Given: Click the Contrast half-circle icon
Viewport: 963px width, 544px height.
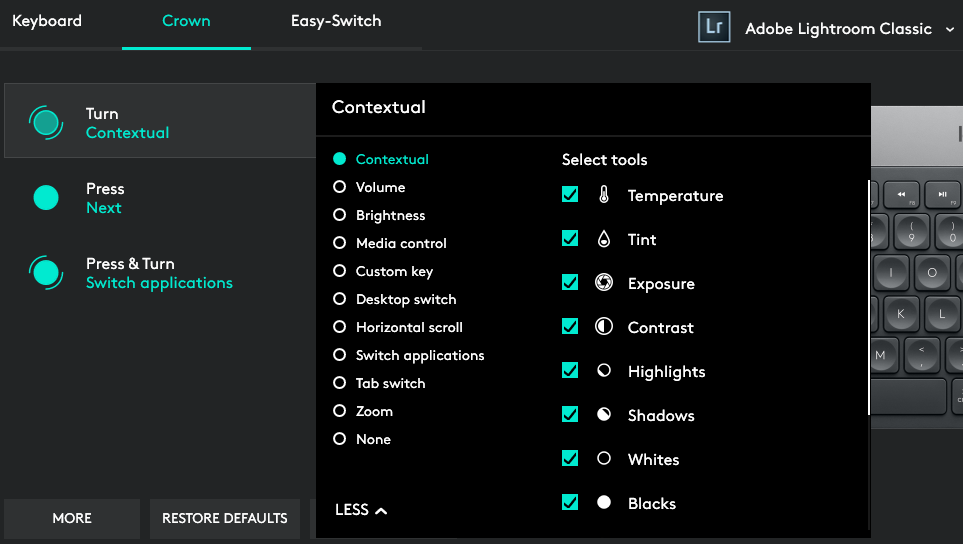Looking at the screenshot, I should click(x=604, y=327).
